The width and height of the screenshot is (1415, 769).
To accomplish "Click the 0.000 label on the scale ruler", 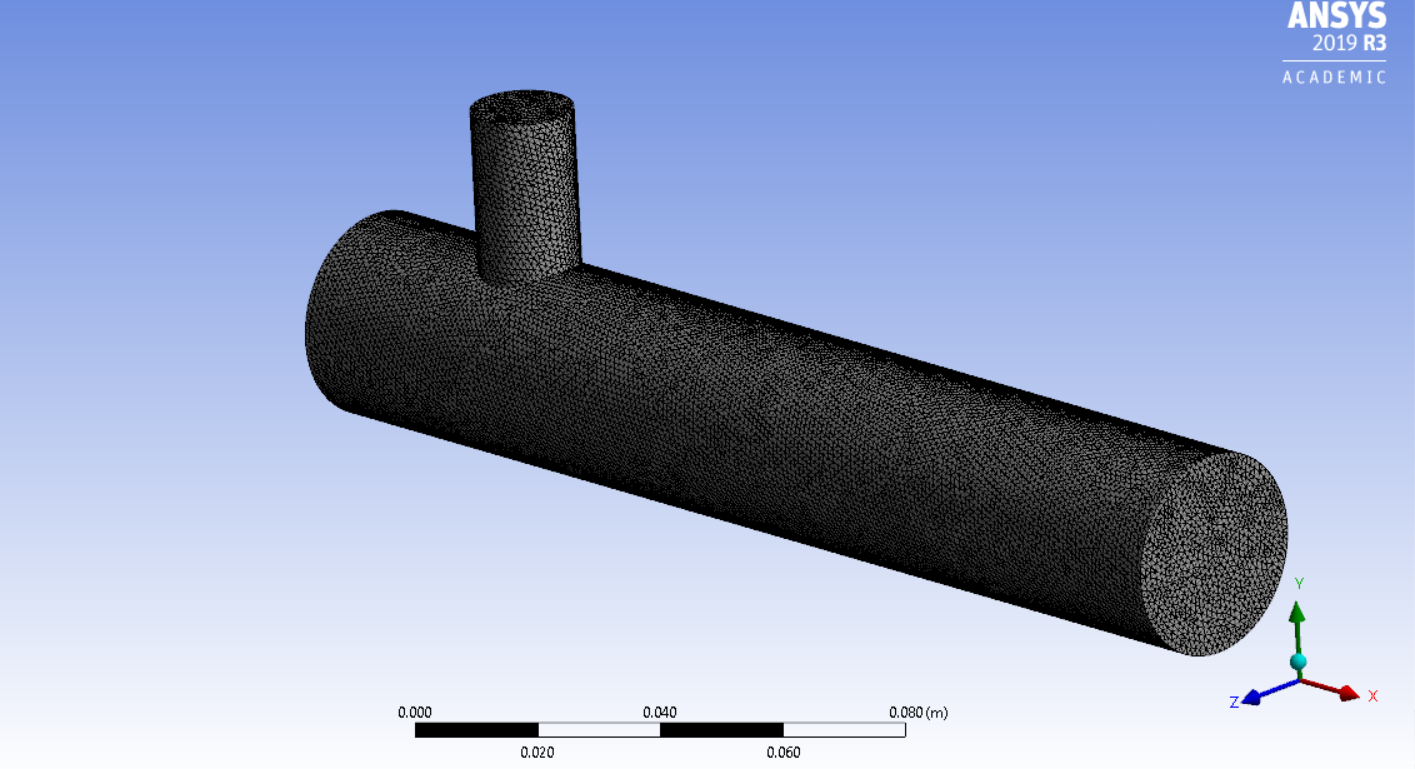I will pyautogui.click(x=416, y=712).
